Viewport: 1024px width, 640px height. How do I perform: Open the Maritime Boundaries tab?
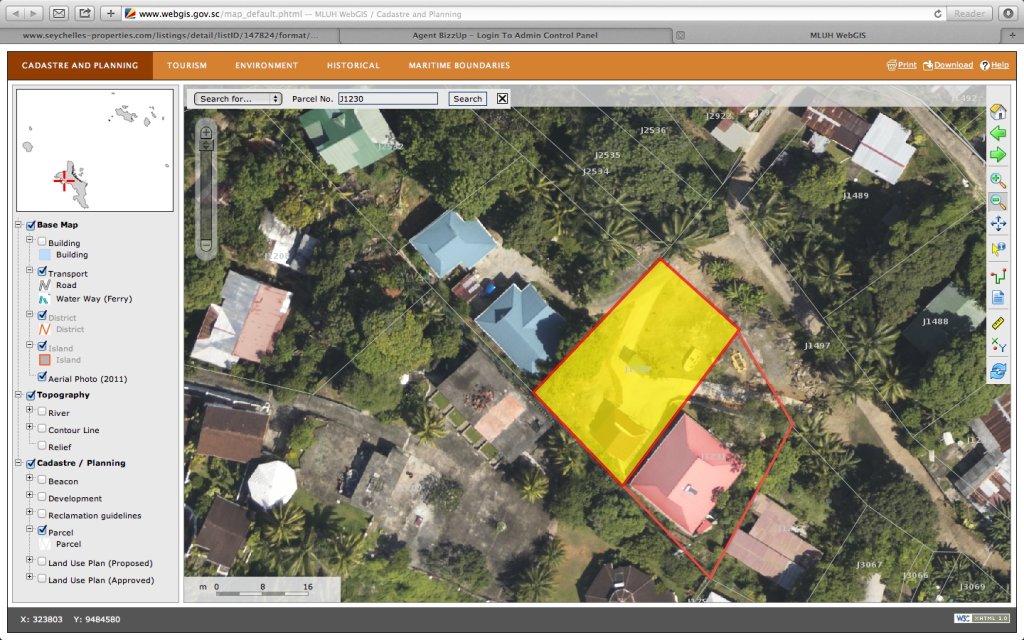tap(459, 66)
